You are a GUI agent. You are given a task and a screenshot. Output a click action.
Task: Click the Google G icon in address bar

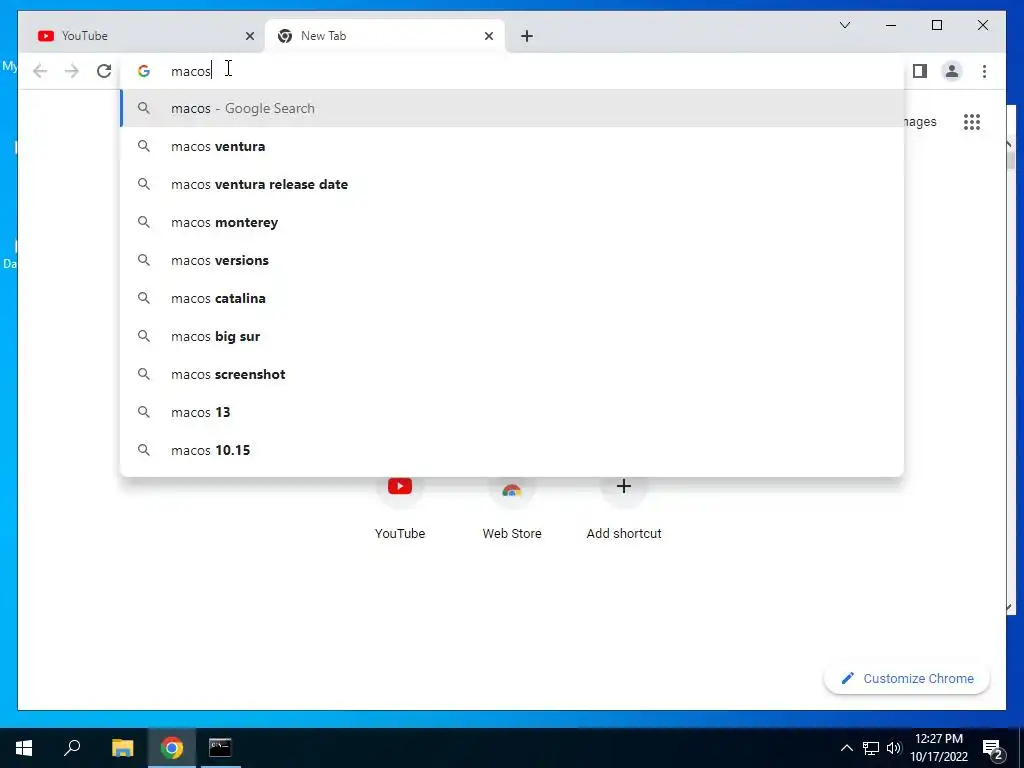[144, 71]
